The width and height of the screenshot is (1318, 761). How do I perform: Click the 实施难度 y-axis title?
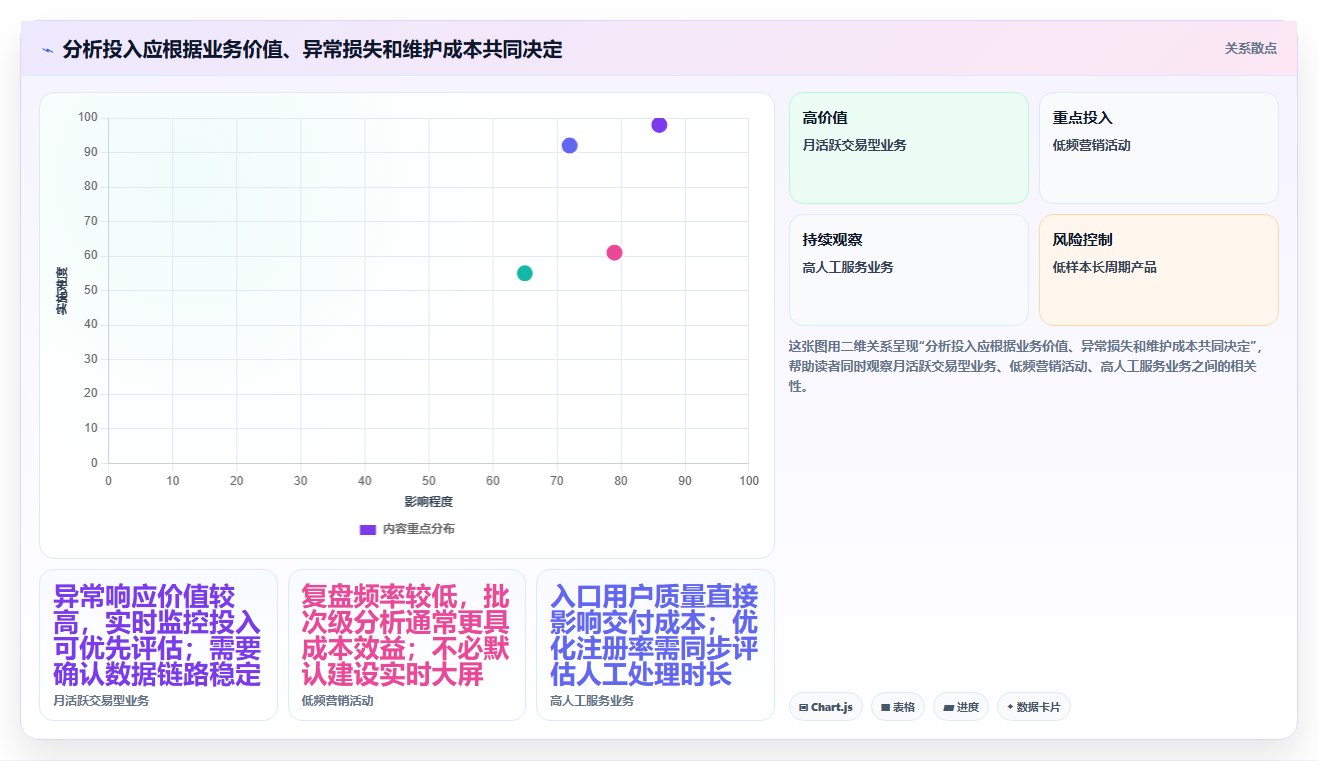62,291
